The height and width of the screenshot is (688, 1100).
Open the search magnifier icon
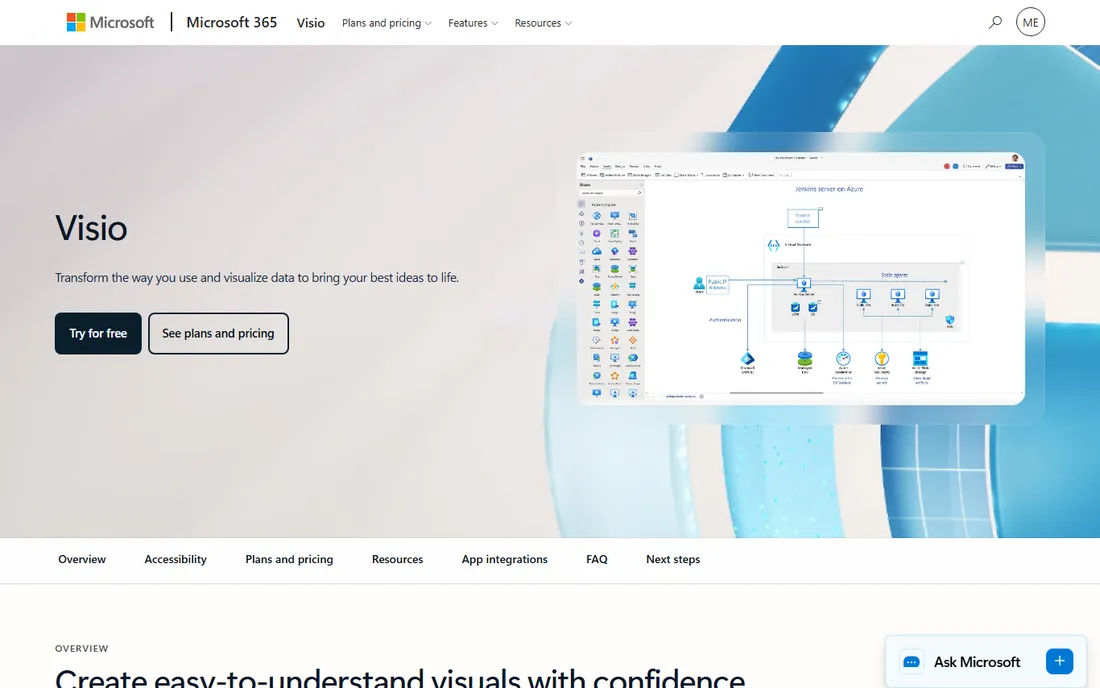click(x=995, y=22)
